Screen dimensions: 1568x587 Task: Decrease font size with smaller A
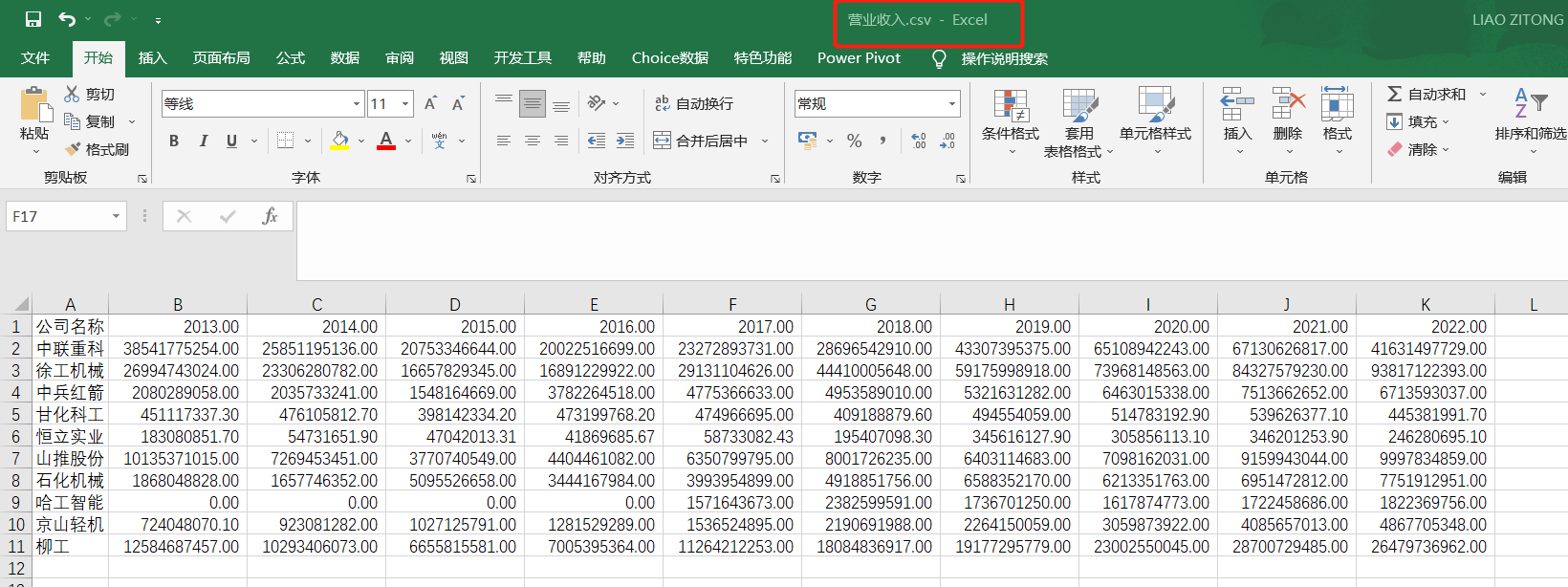pyautogui.click(x=459, y=103)
